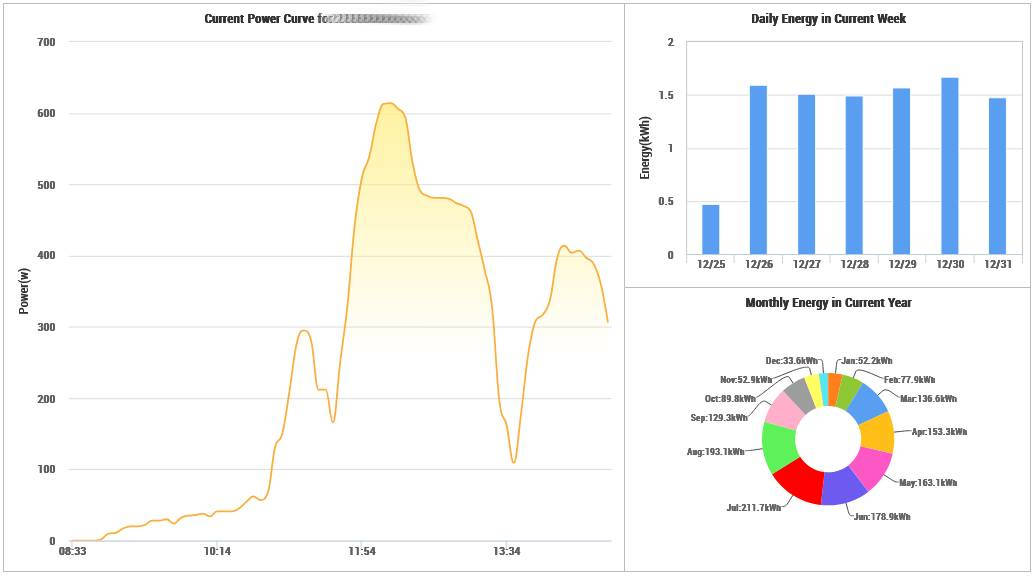Click the red July donut slice

802,480
